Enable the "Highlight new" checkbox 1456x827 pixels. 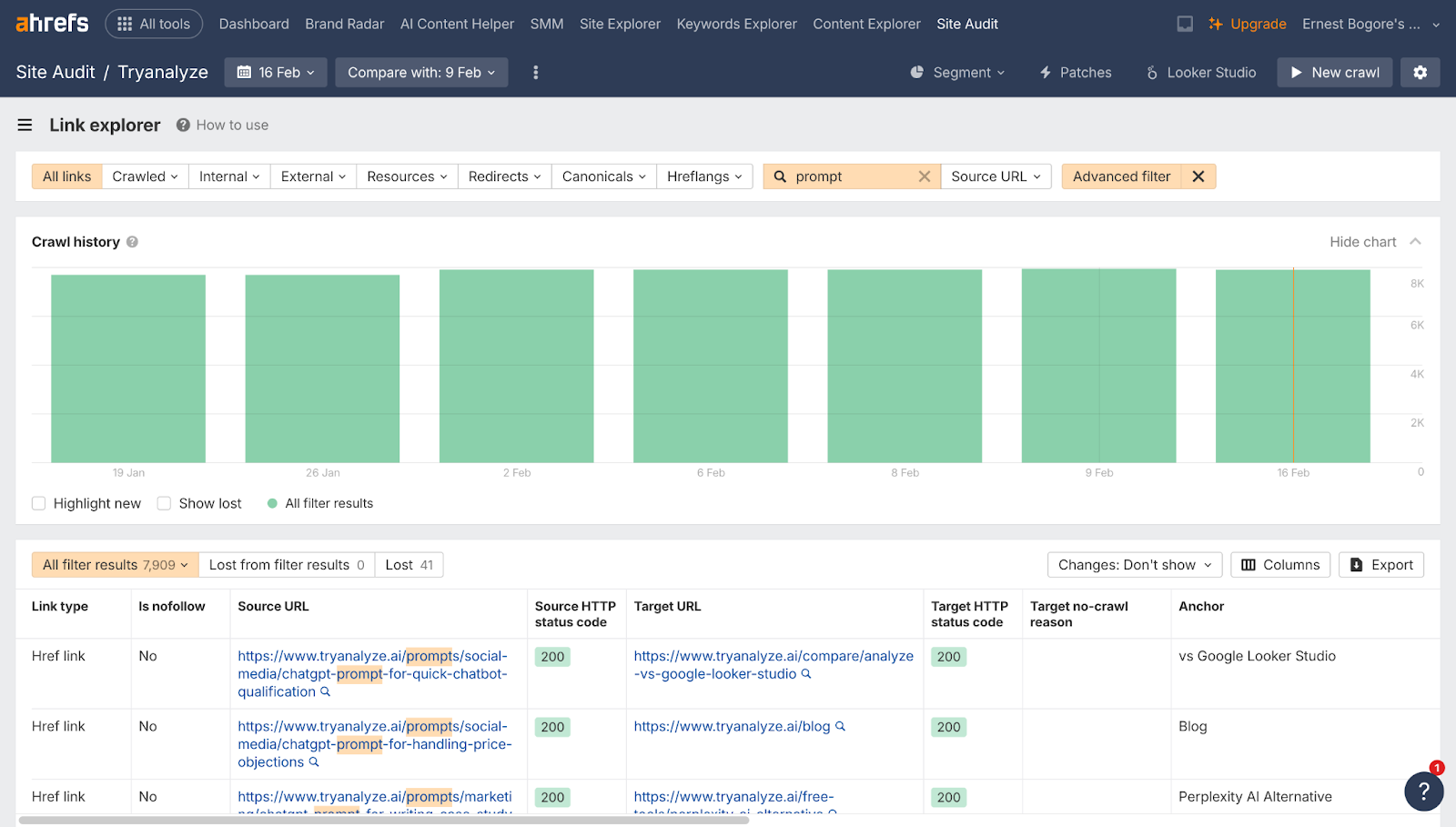[x=38, y=503]
